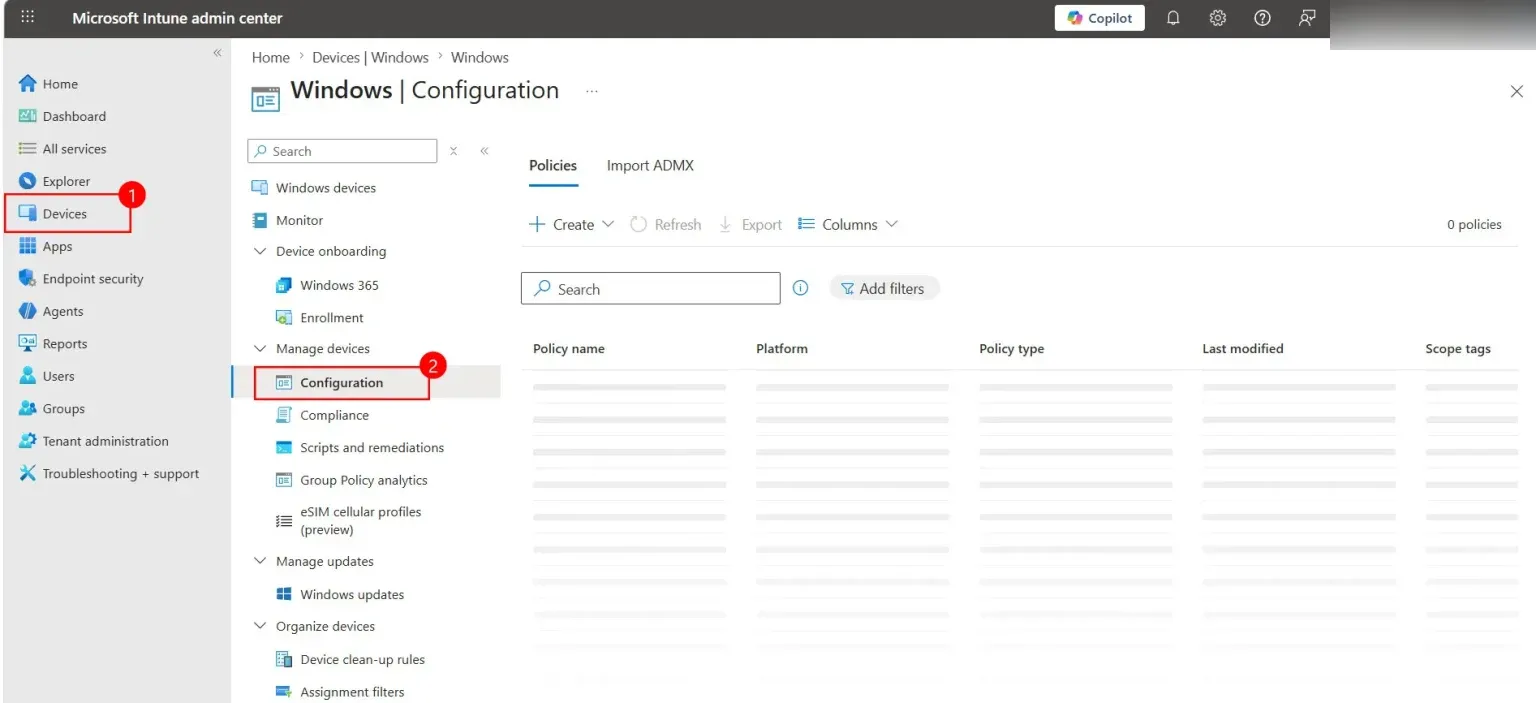Click the Reports icon in sidebar

click(x=27, y=343)
